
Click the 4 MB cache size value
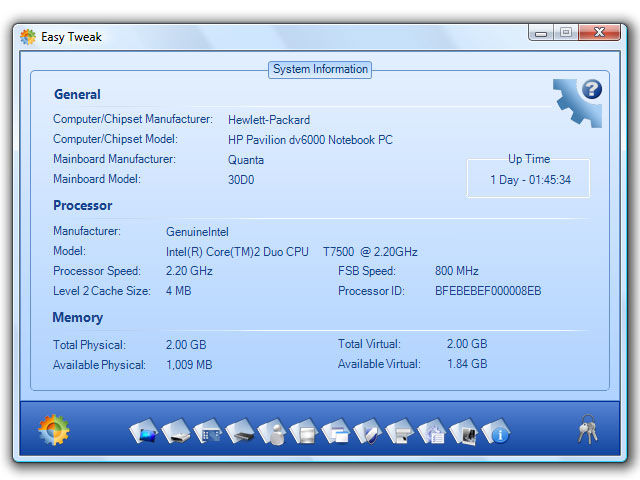(178, 291)
